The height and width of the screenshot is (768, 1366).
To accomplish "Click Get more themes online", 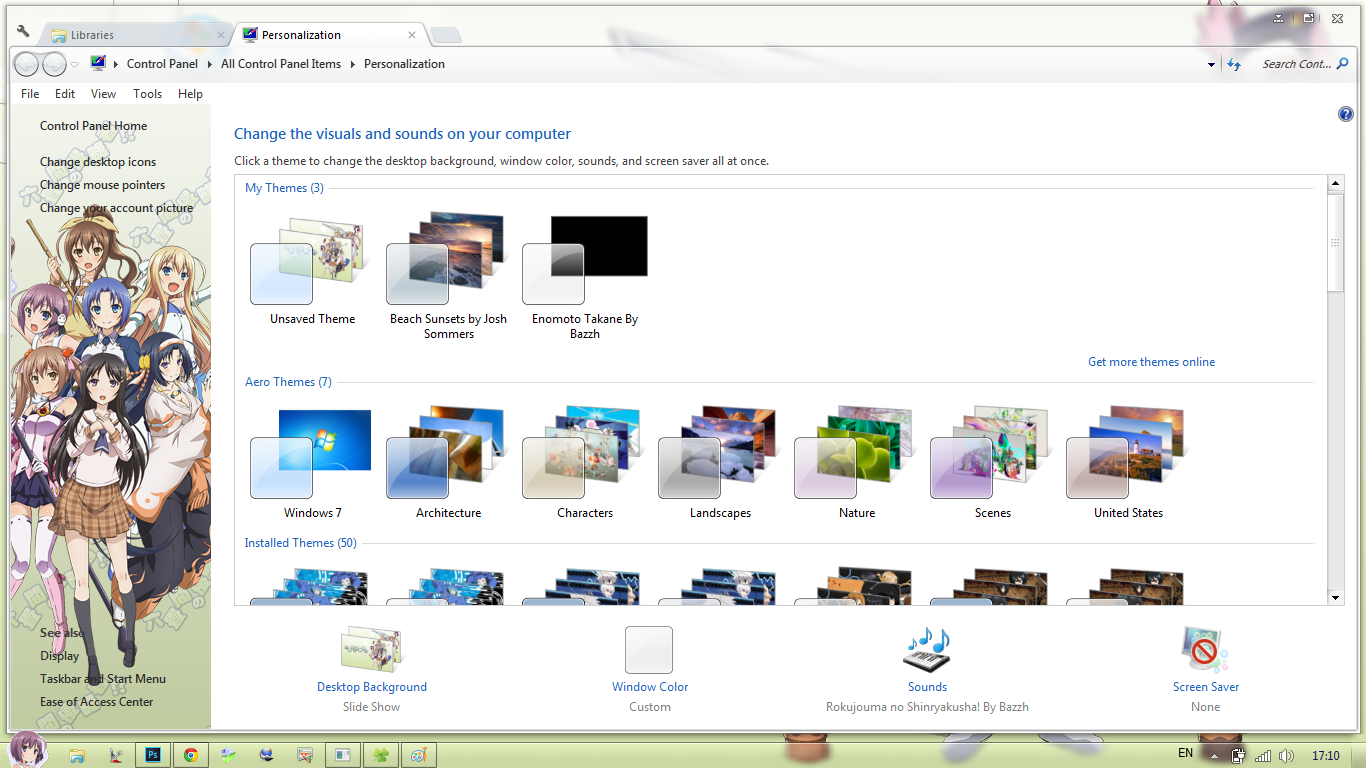I will [x=1151, y=362].
